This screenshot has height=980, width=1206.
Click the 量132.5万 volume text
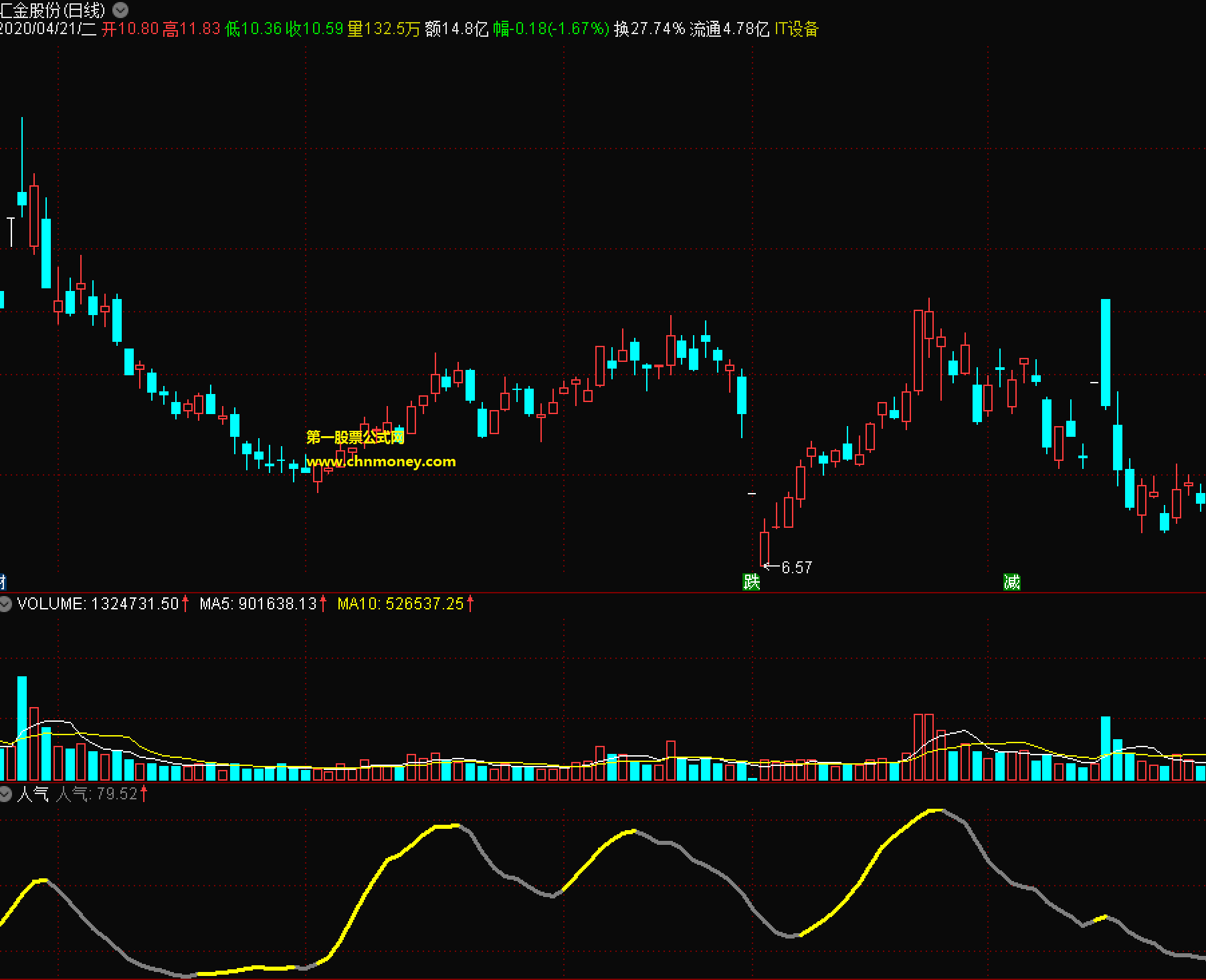(384, 29)
